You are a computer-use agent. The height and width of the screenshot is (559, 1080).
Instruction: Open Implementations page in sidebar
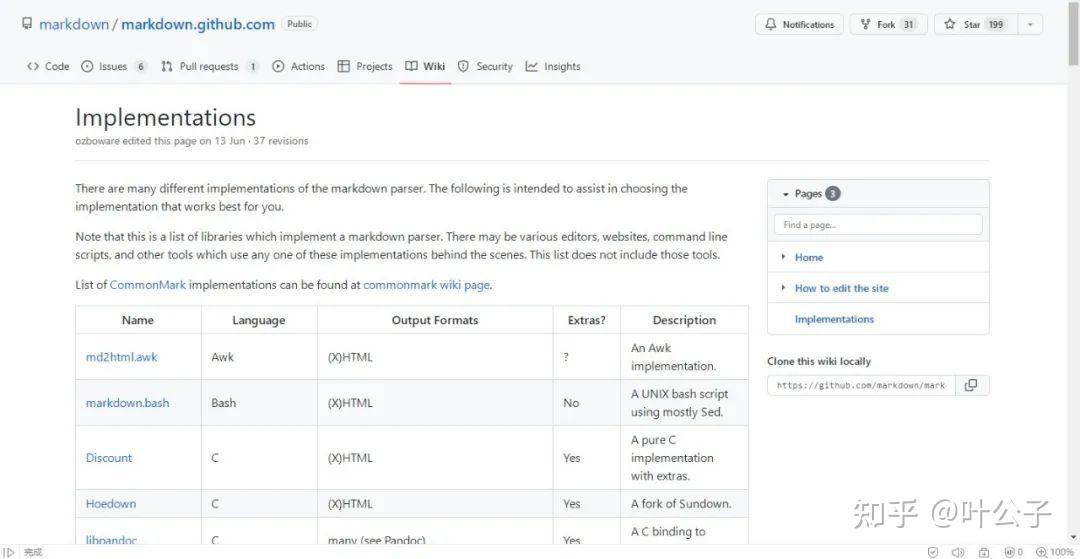834,319
